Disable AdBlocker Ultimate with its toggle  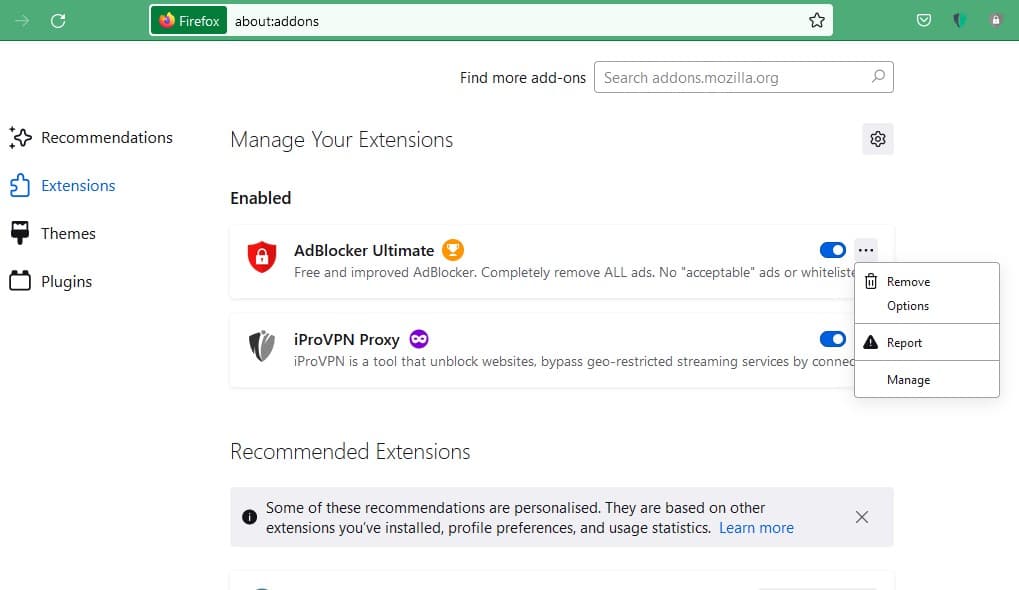coord(832,250)
